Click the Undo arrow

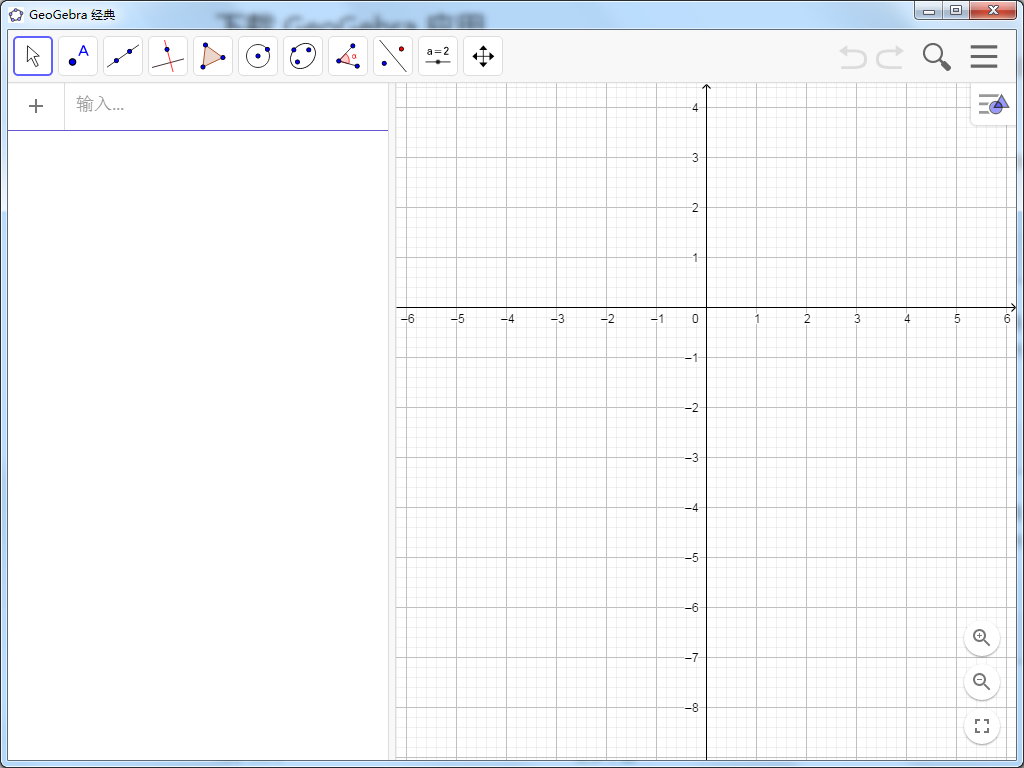[851, 57]
